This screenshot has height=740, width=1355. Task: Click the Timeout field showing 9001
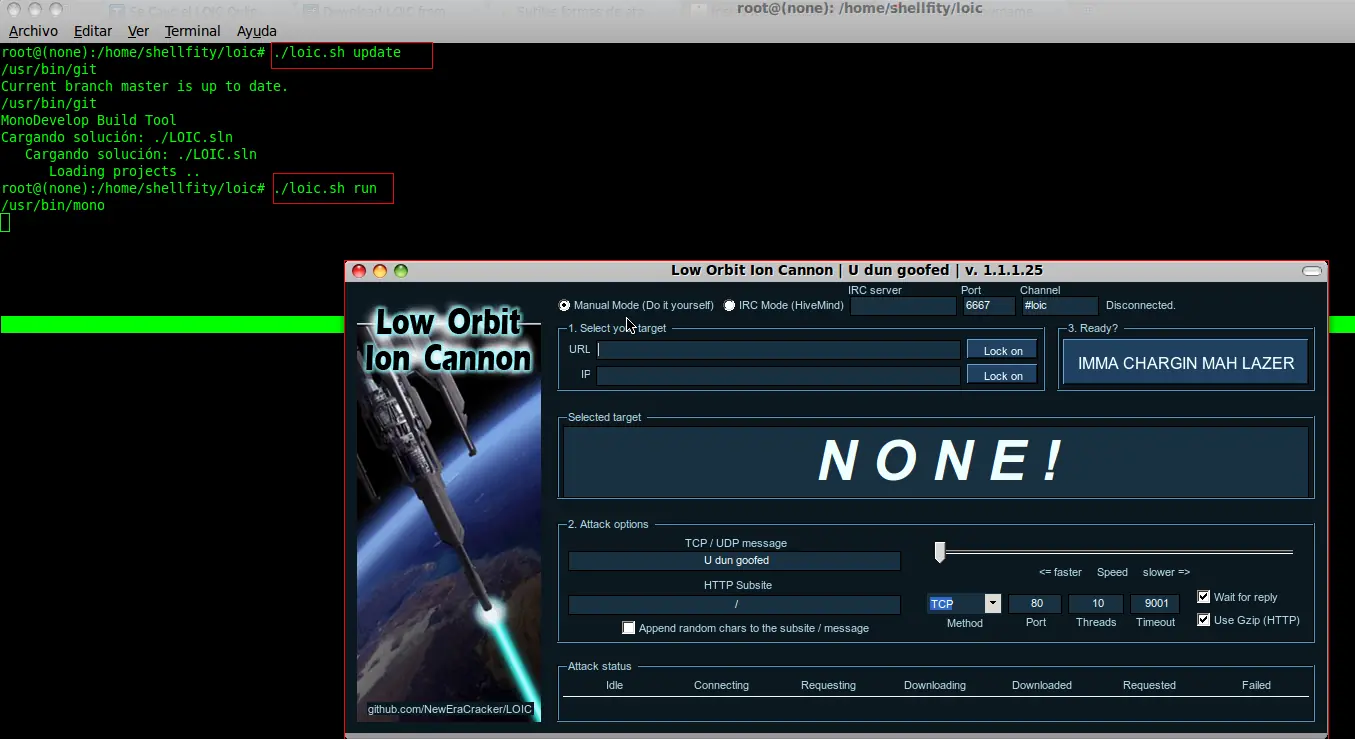click(1155, 603)
